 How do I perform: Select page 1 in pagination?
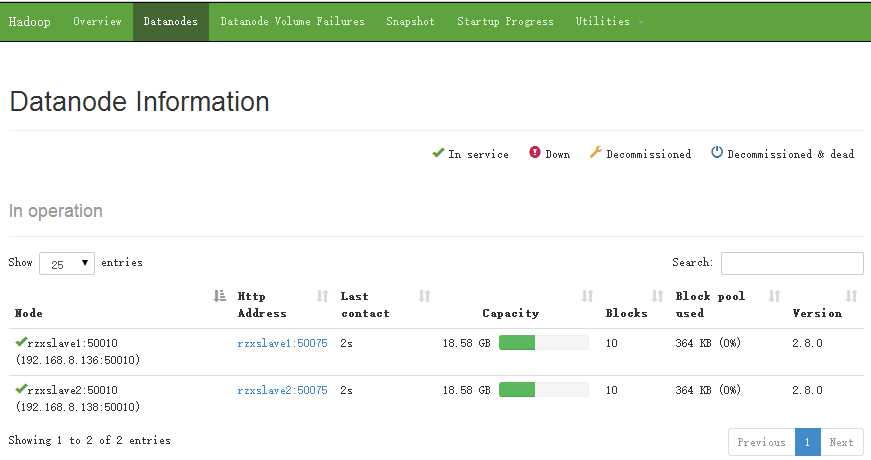coord(808,442)
